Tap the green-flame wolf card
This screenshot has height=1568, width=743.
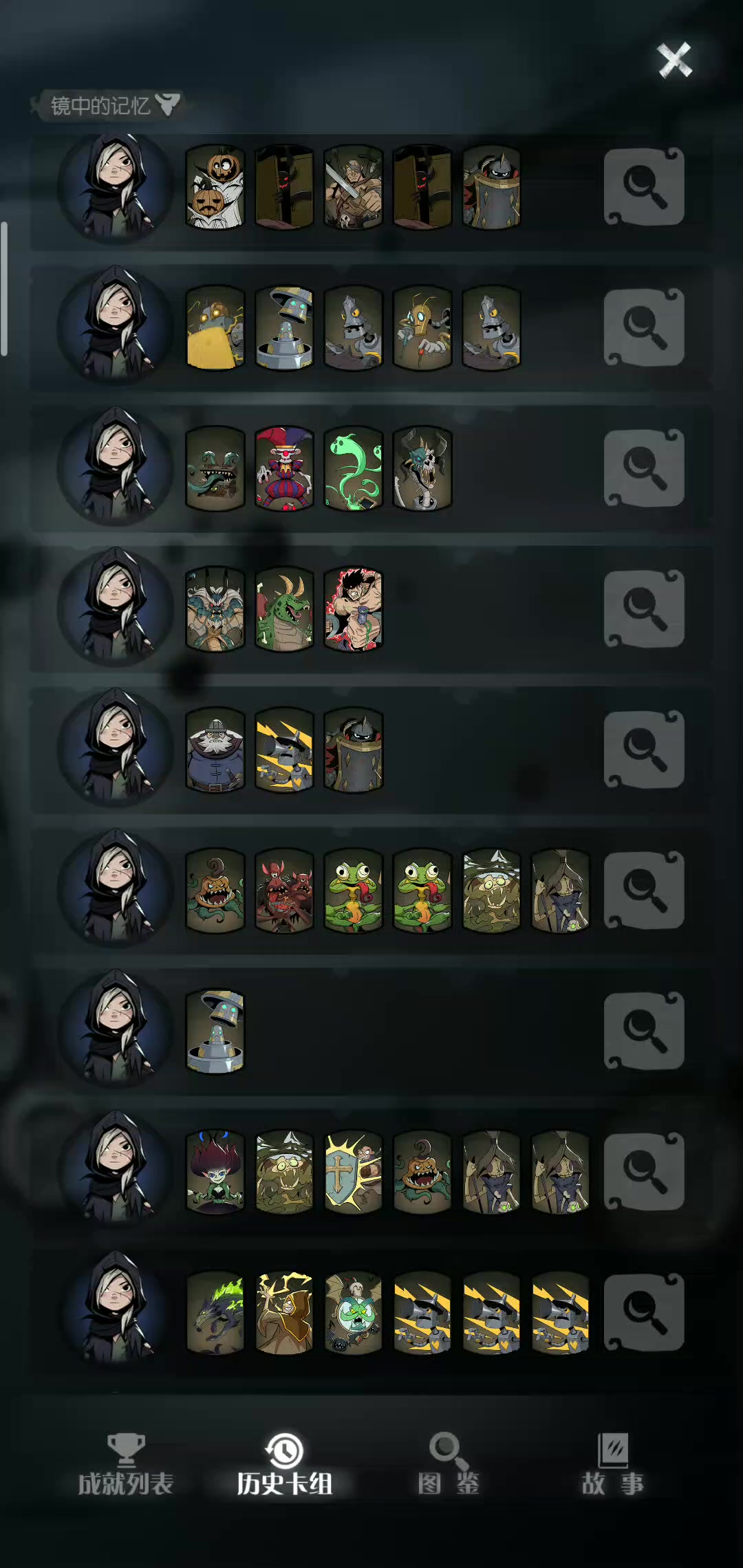tap(215, 1312)
